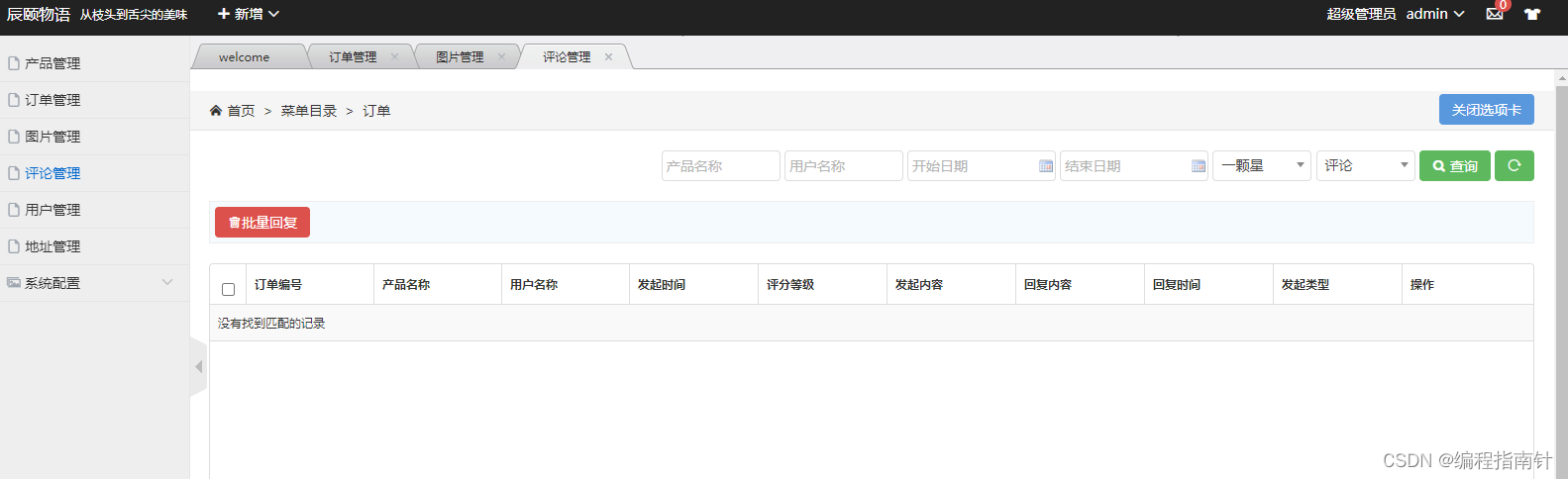Image resolution: width=1568 pixels, height=479 pixels.
Task: Open the end date calendar picker icon
Action: pyautogui.click(x=1199, y=166)
